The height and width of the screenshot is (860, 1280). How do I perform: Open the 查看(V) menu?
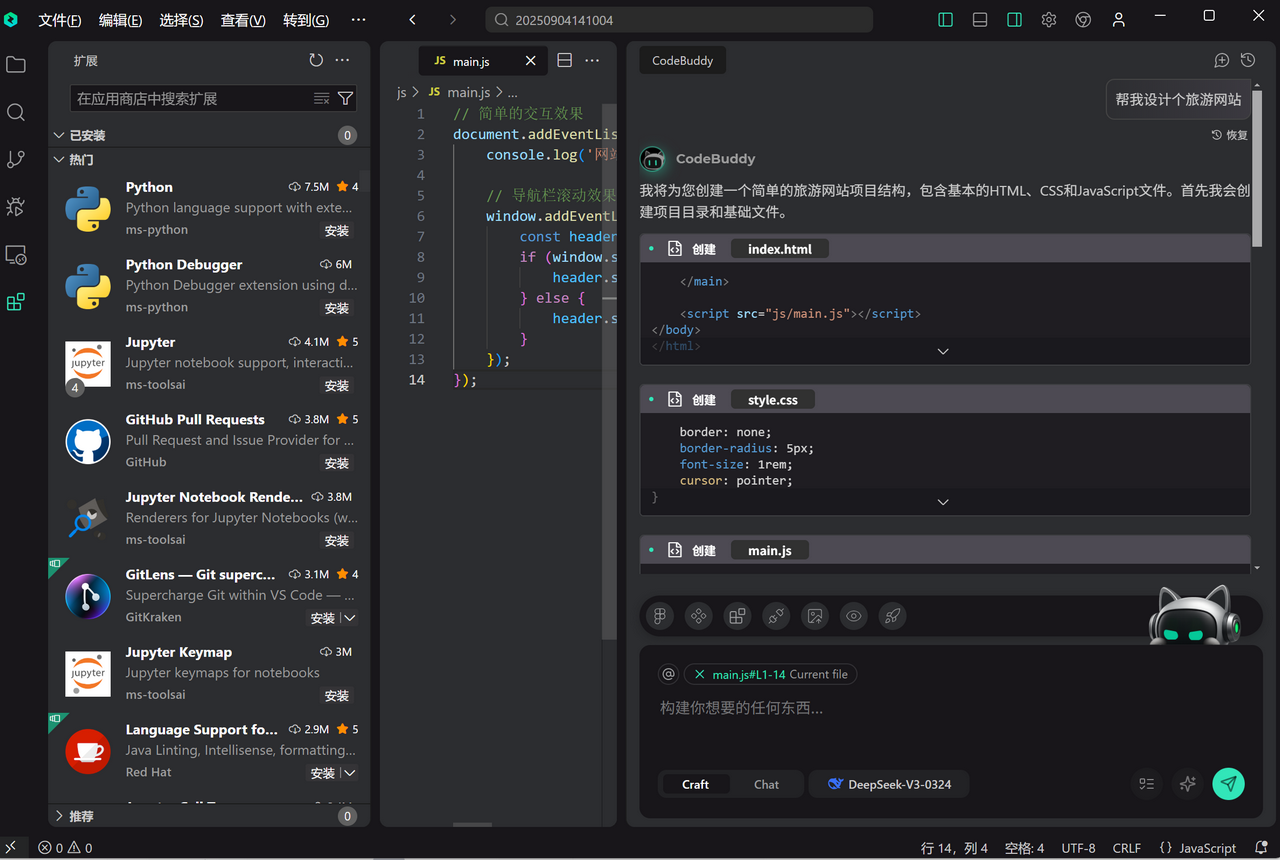click(243, 20)
